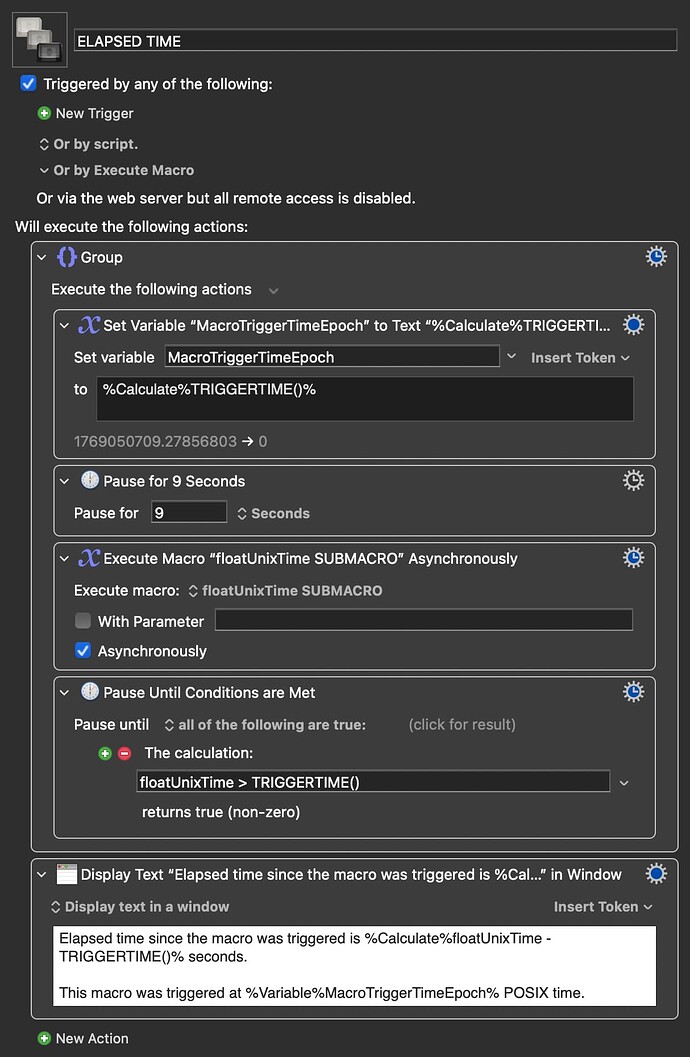690x1057 pixels.
Task: Click the green add condition plus icon
Action: coord(105,753)
